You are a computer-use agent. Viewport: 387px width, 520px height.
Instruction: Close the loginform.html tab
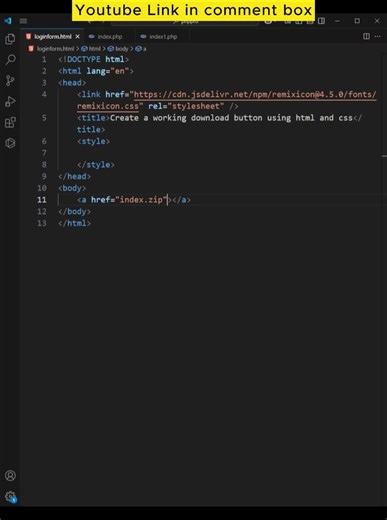77,37
